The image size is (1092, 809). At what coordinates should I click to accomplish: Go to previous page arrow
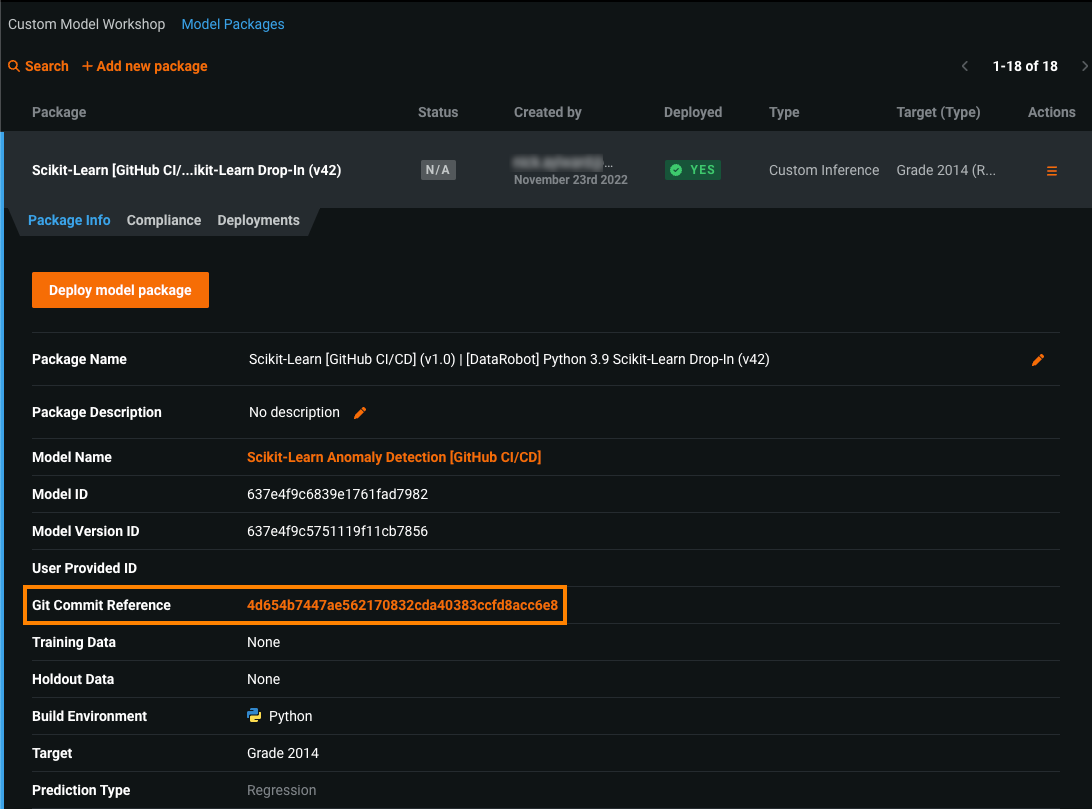(965, 66)
